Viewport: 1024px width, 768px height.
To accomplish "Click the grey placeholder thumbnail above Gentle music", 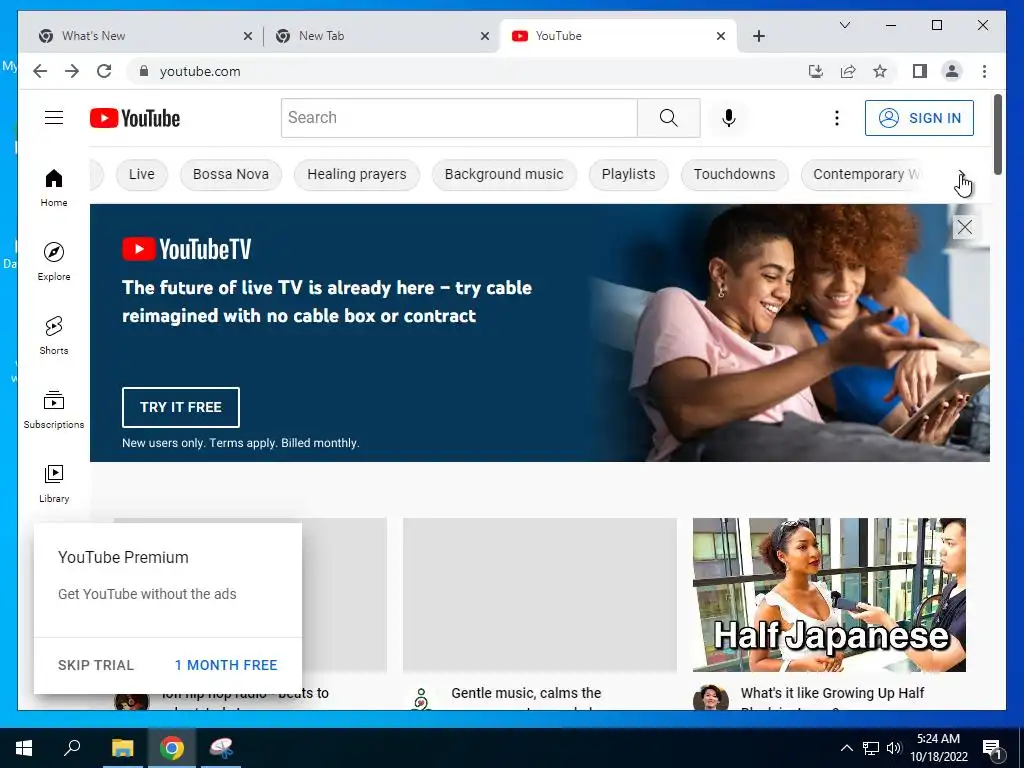I will tap(539, 595).
